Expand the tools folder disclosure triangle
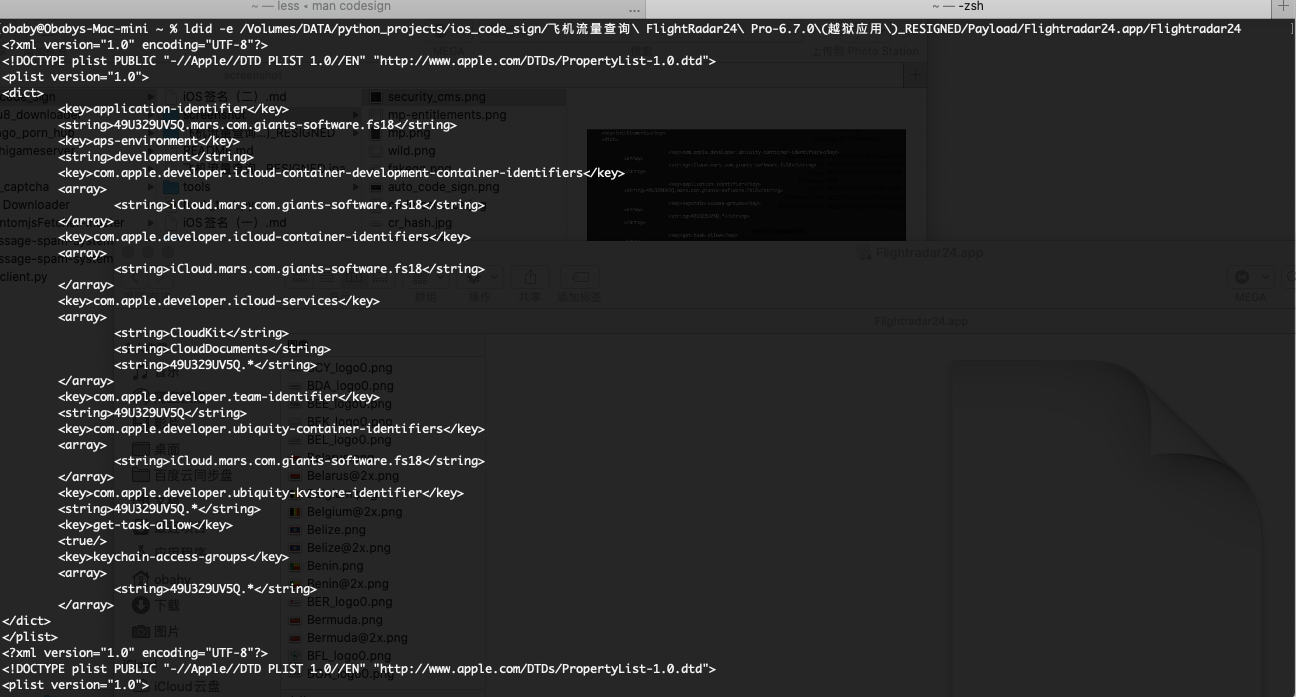Screen dimensions: 1296x697 [152, 187]
